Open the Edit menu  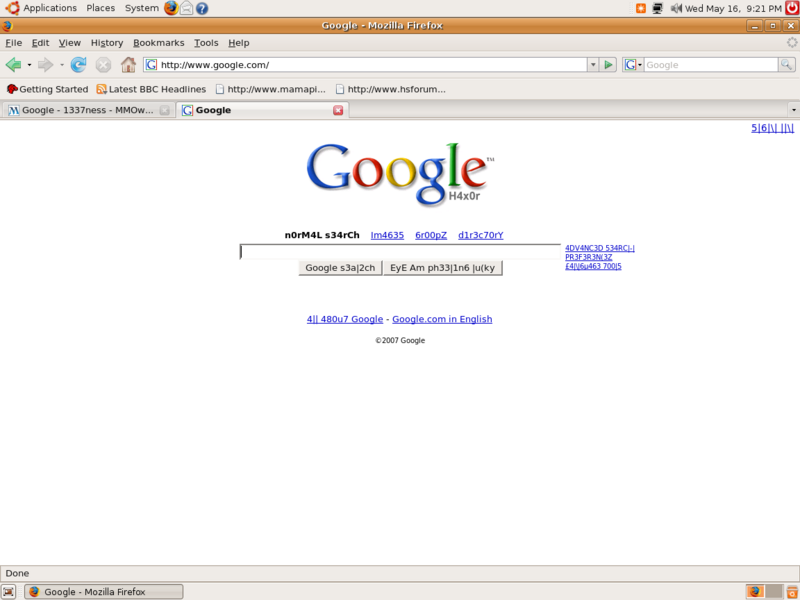(40, 43)
